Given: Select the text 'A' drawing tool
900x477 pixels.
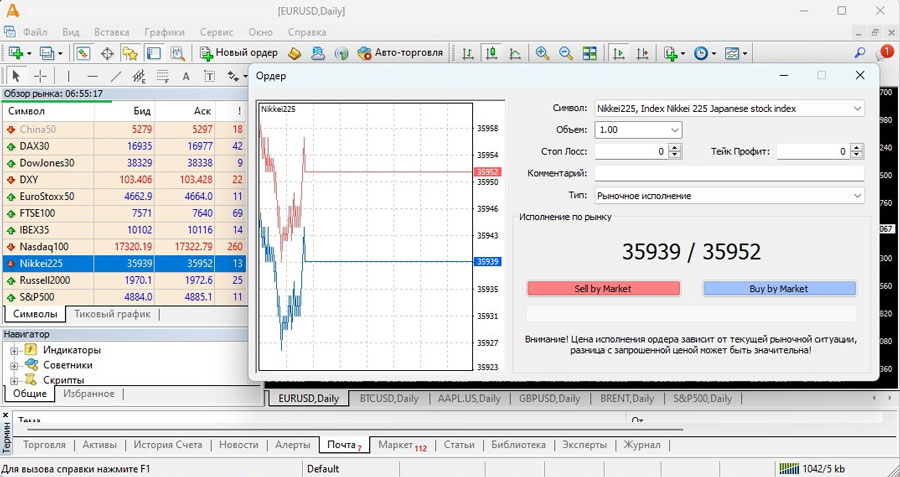Looking at the screenshot, I should click(185, 76).
